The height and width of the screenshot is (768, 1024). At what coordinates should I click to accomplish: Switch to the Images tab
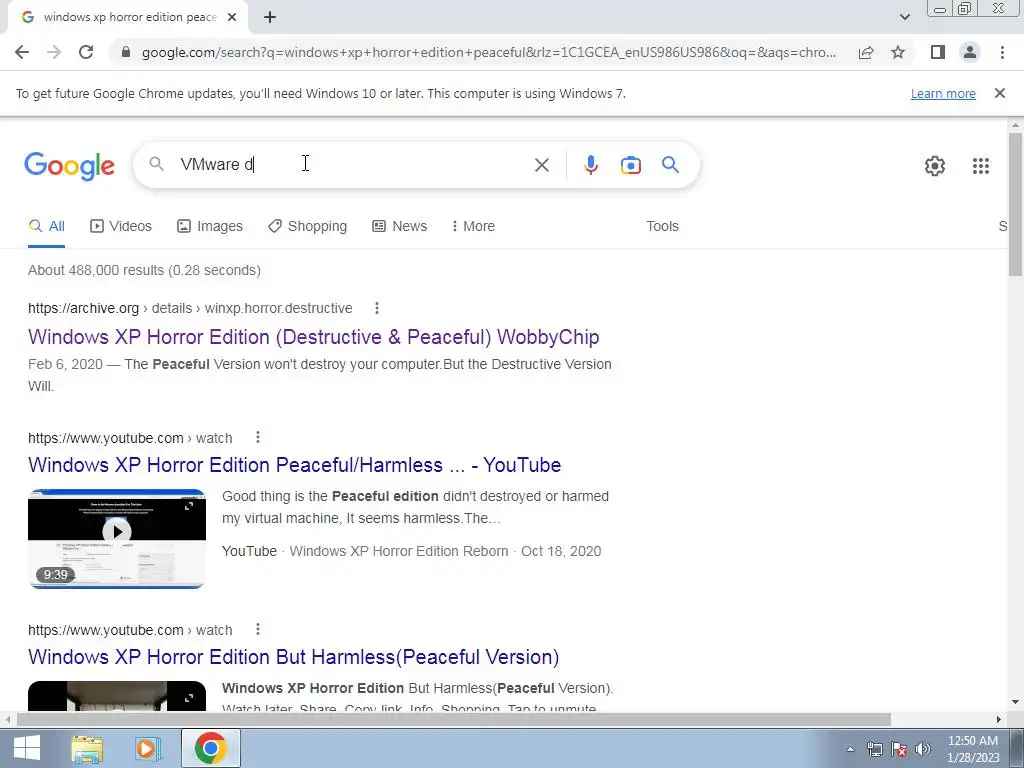point(210,226)
